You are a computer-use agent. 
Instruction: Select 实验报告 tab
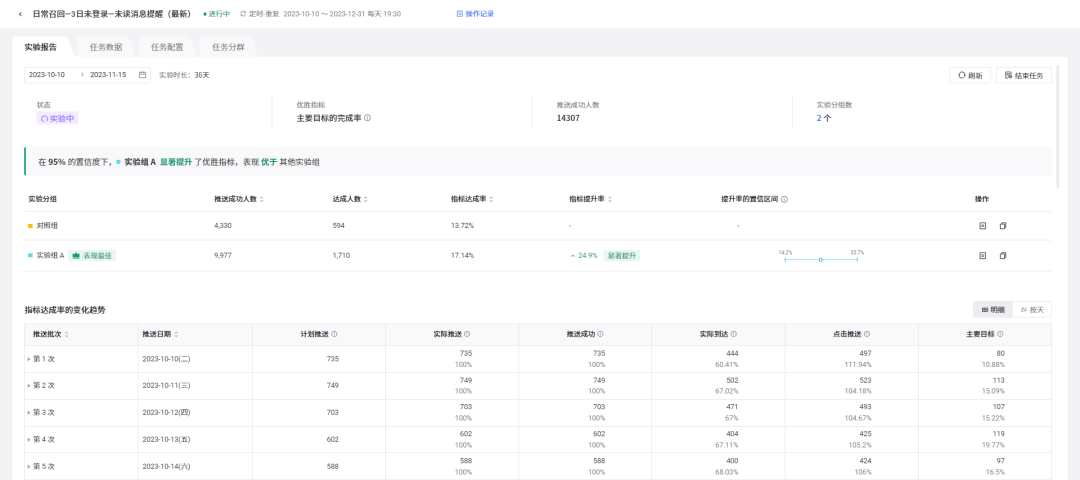41,48
